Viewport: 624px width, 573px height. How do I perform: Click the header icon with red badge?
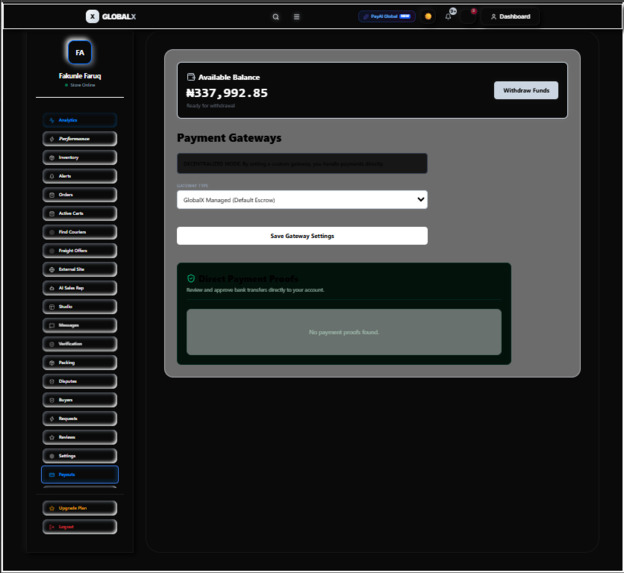pos(469,16)
